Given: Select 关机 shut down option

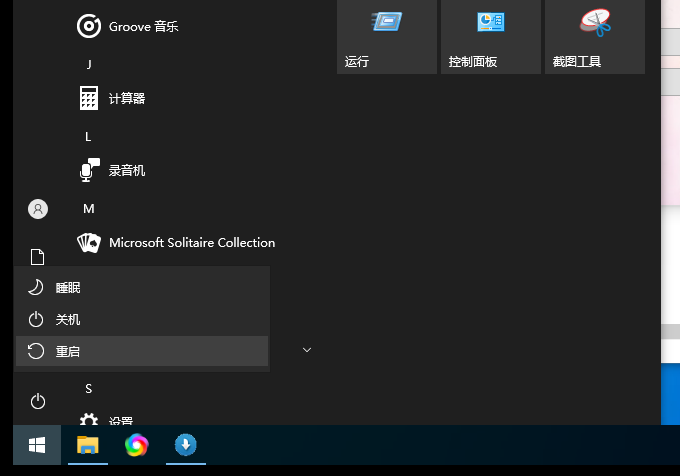Looking at the screenshot, I should pyautogui.click(x=142, y=320).
